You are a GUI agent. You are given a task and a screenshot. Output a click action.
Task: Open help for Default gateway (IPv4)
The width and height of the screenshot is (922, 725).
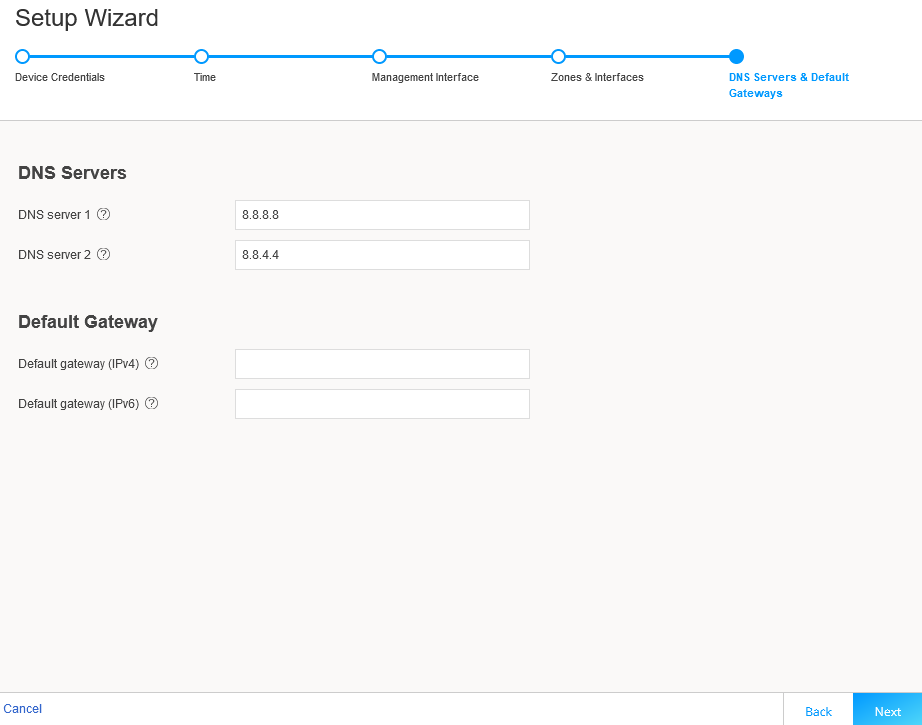(x=151, y=363)
